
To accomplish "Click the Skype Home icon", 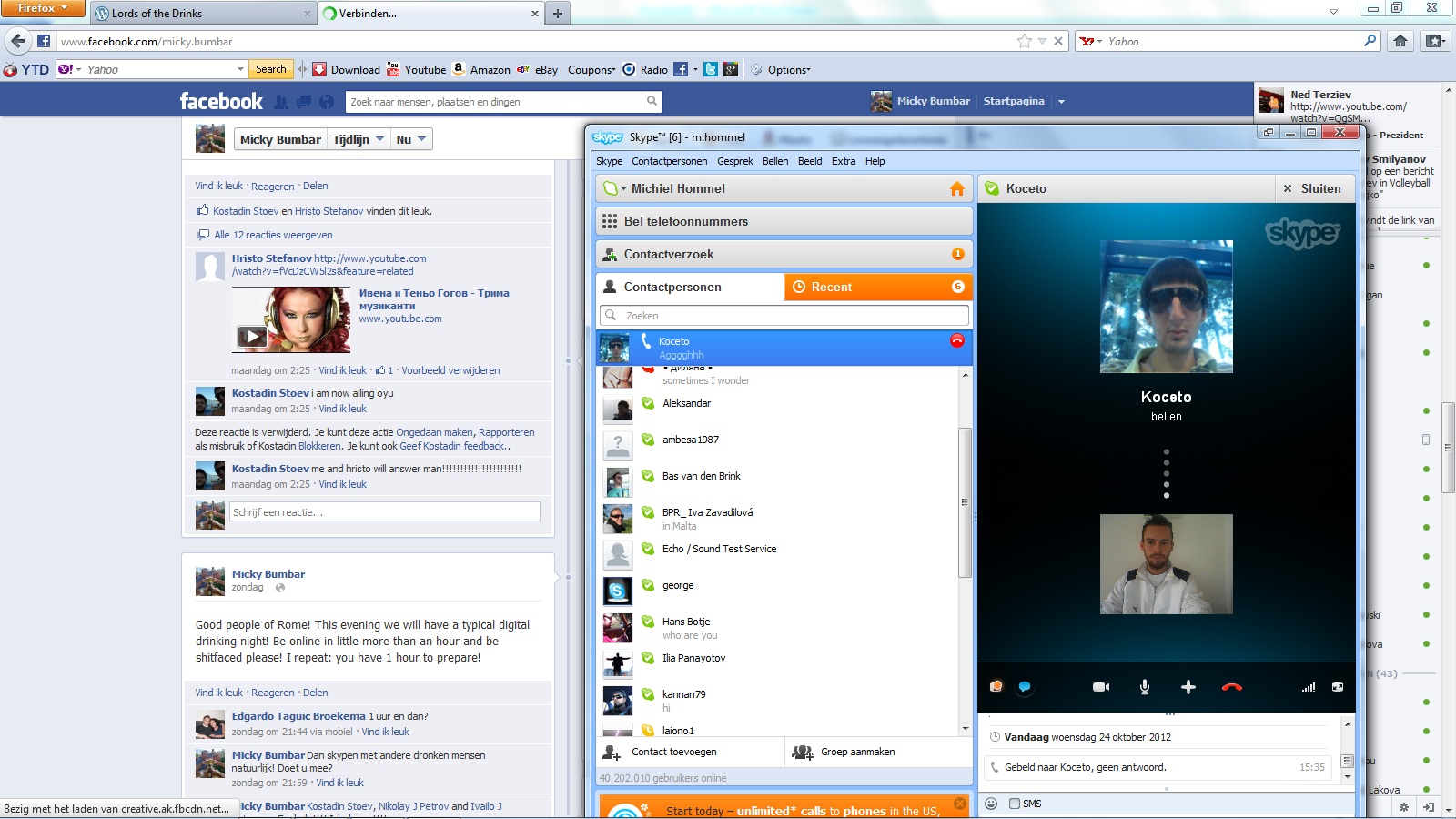I will coord(956,188).
